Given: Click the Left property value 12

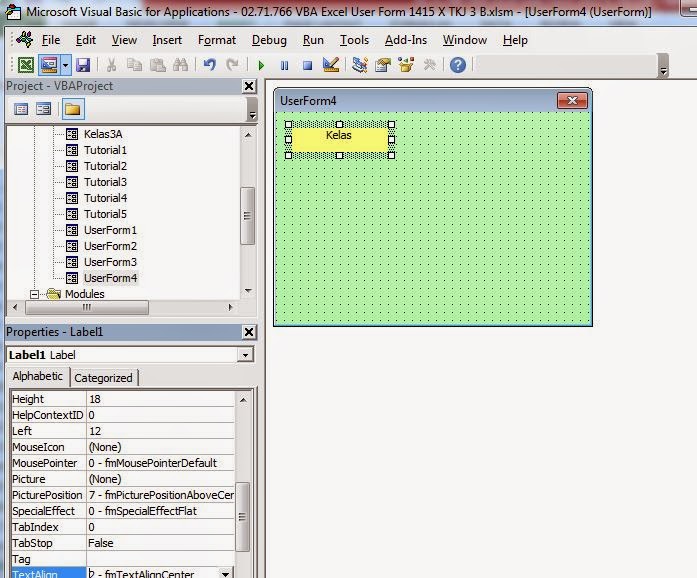Looking at the screenshot, I should 160,431.
